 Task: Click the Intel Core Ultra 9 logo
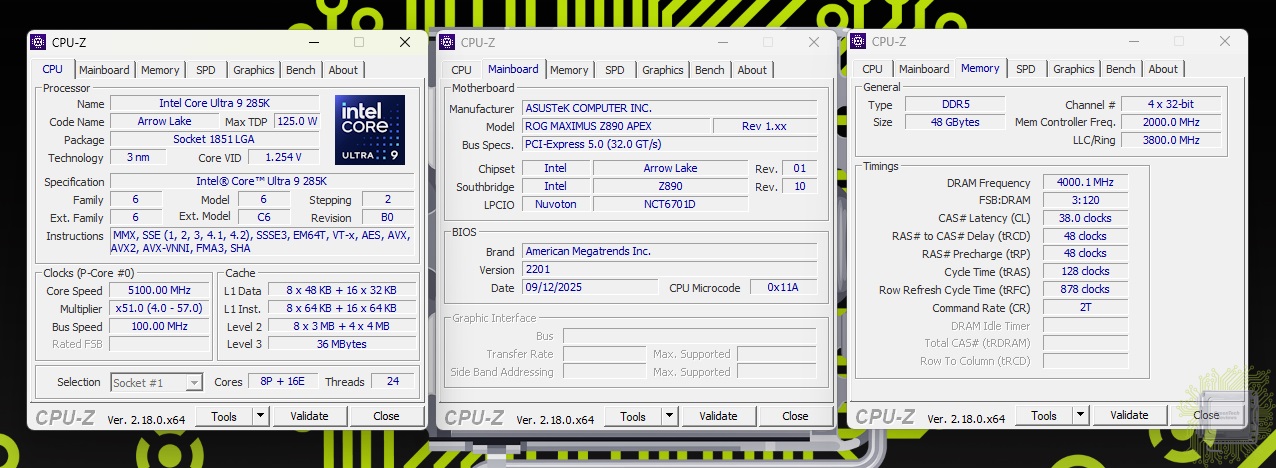[x=369, y=130]
